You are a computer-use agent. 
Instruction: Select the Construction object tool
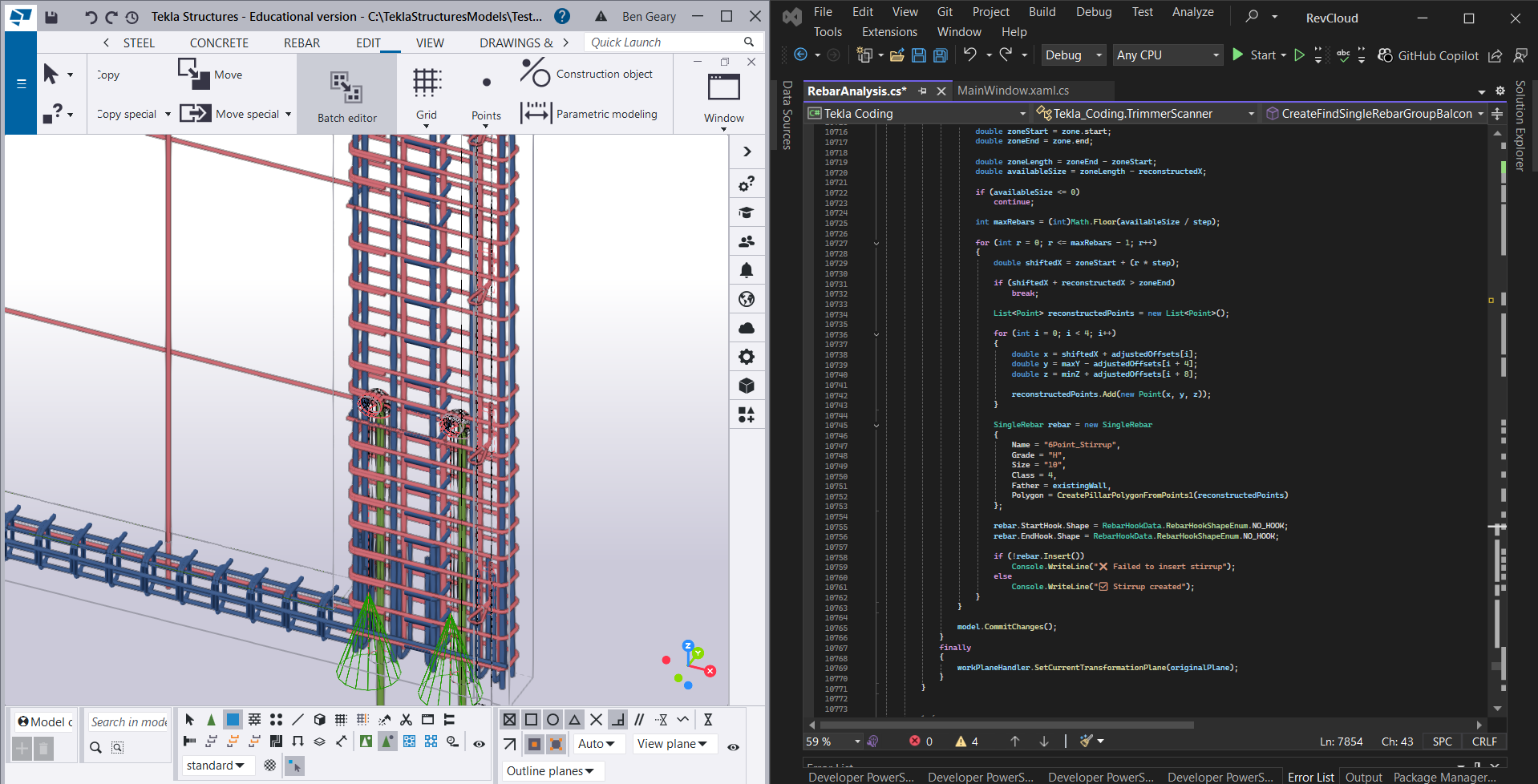(587, 74)
